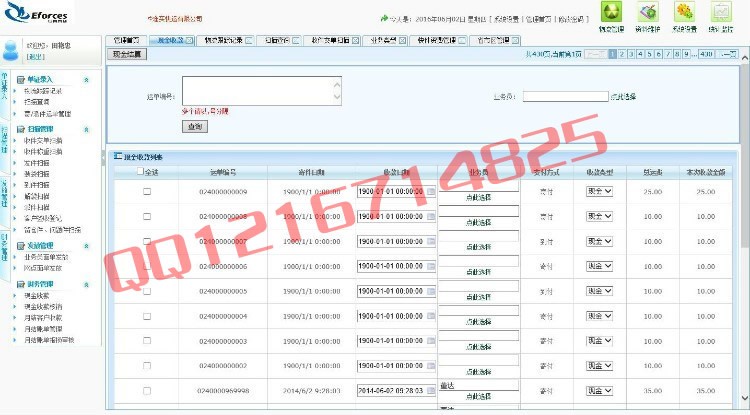Click the list icon beside the table title
Screen dimensions: 750x415
118,156
